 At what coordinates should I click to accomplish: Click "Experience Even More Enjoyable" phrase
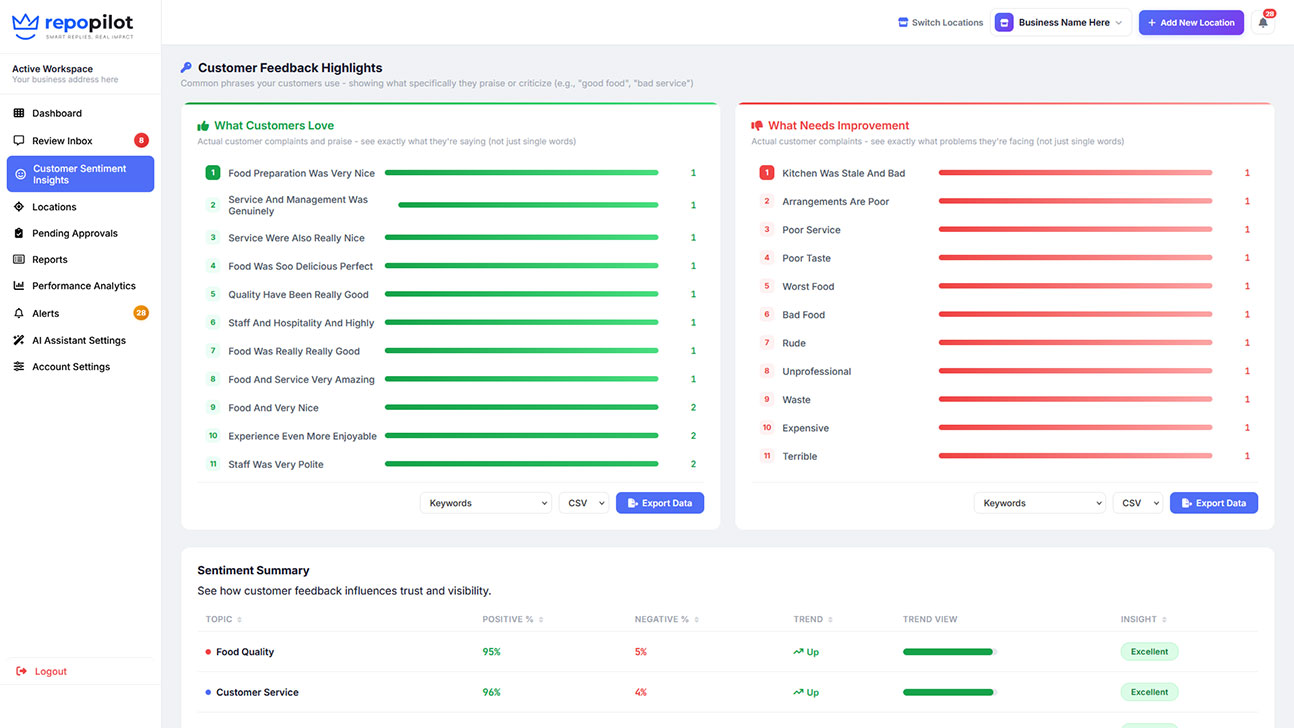(302, 436)
